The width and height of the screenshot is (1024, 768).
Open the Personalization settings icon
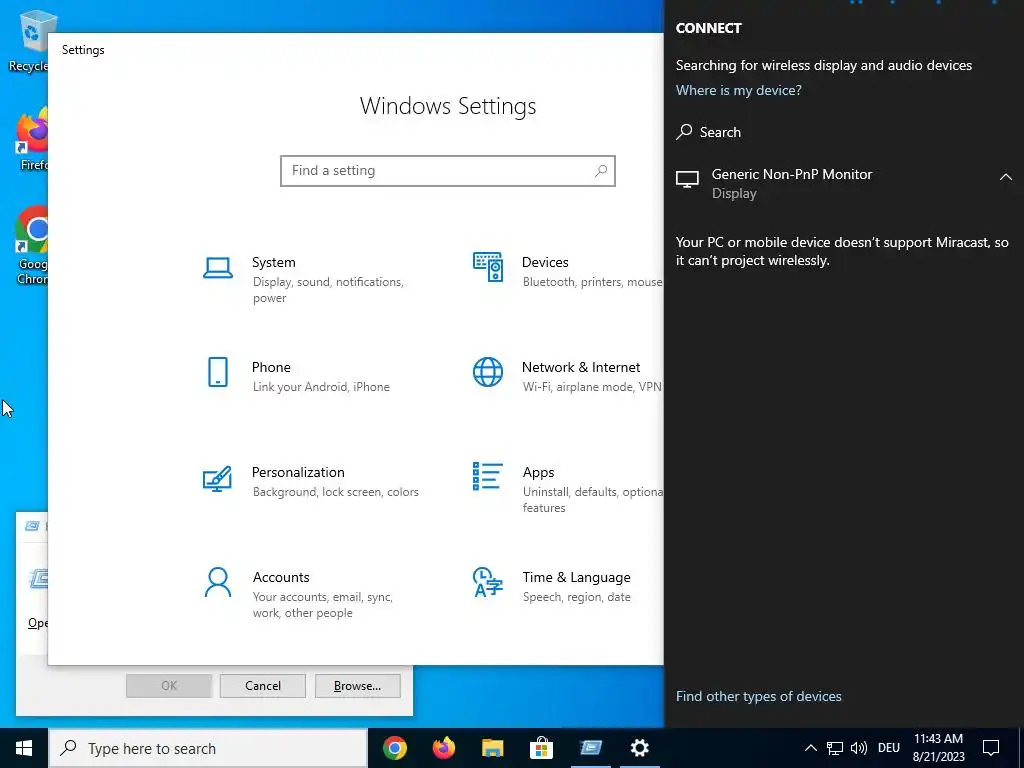tap(217, 479)
